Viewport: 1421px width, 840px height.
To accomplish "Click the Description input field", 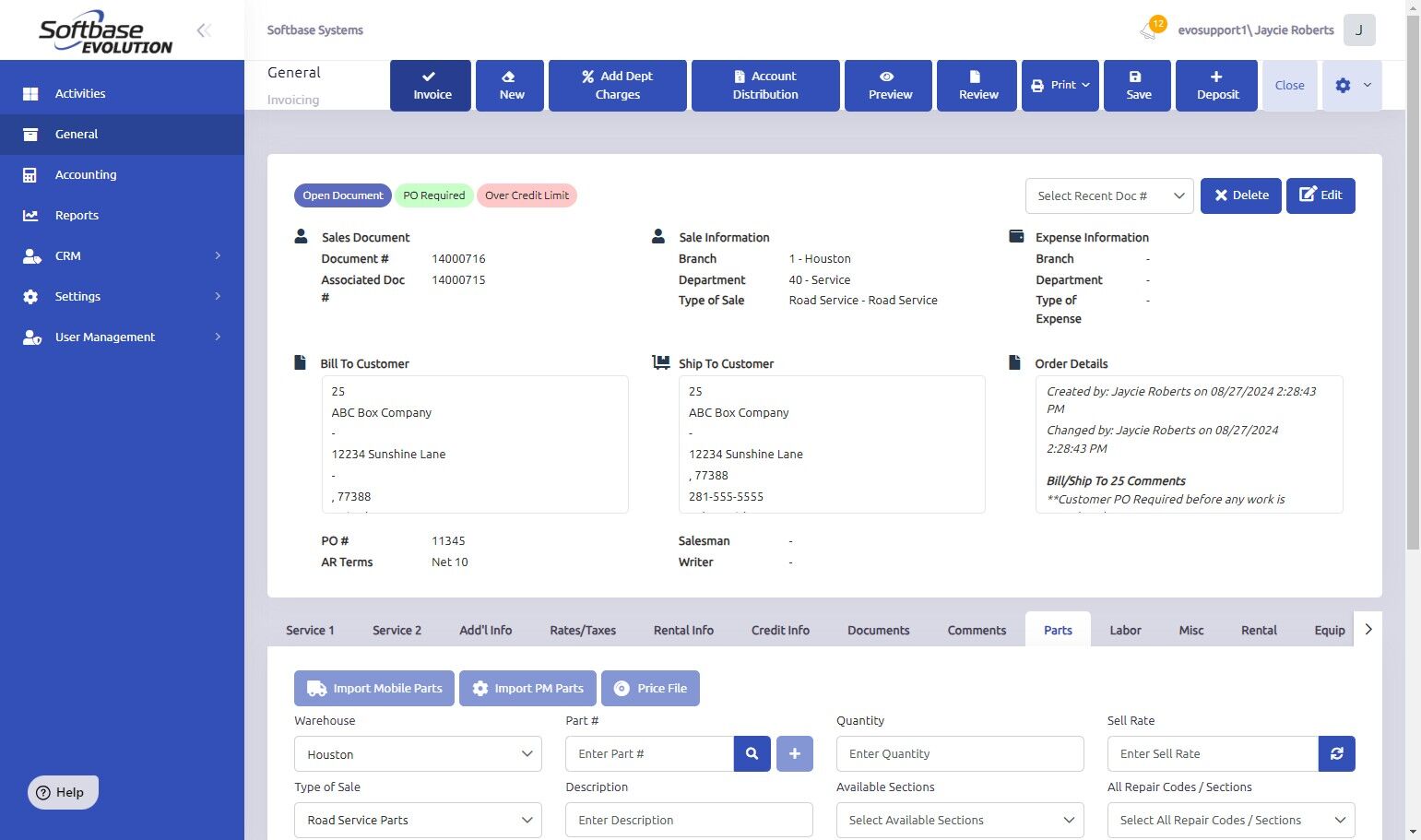I will tap(689, 820).
